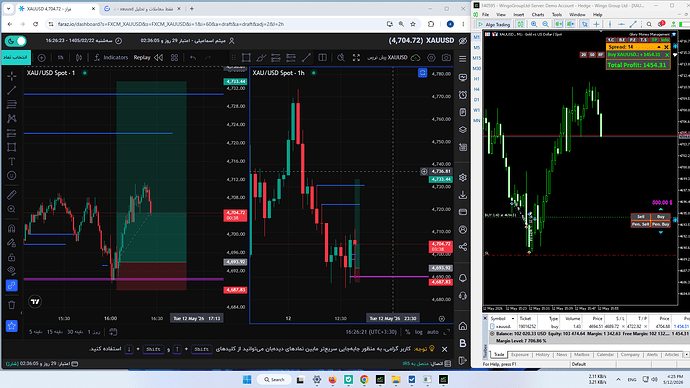Toggle auto scale on chart
Viewport: 690px width, 388px height.
pos(433,332)
